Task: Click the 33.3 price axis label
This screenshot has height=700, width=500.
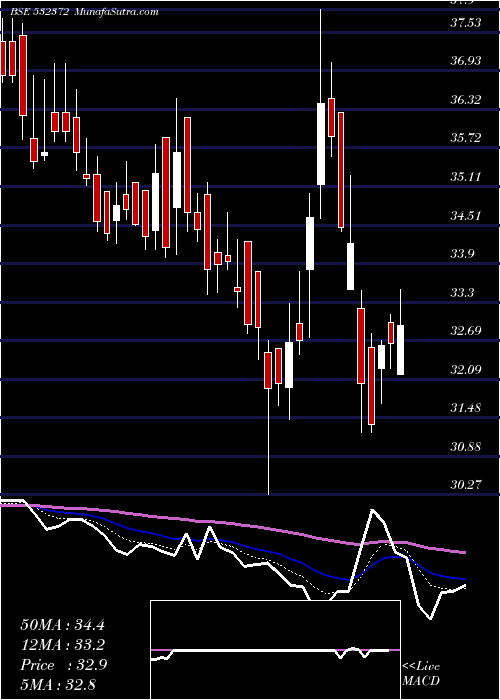Action: pos(463,292)
